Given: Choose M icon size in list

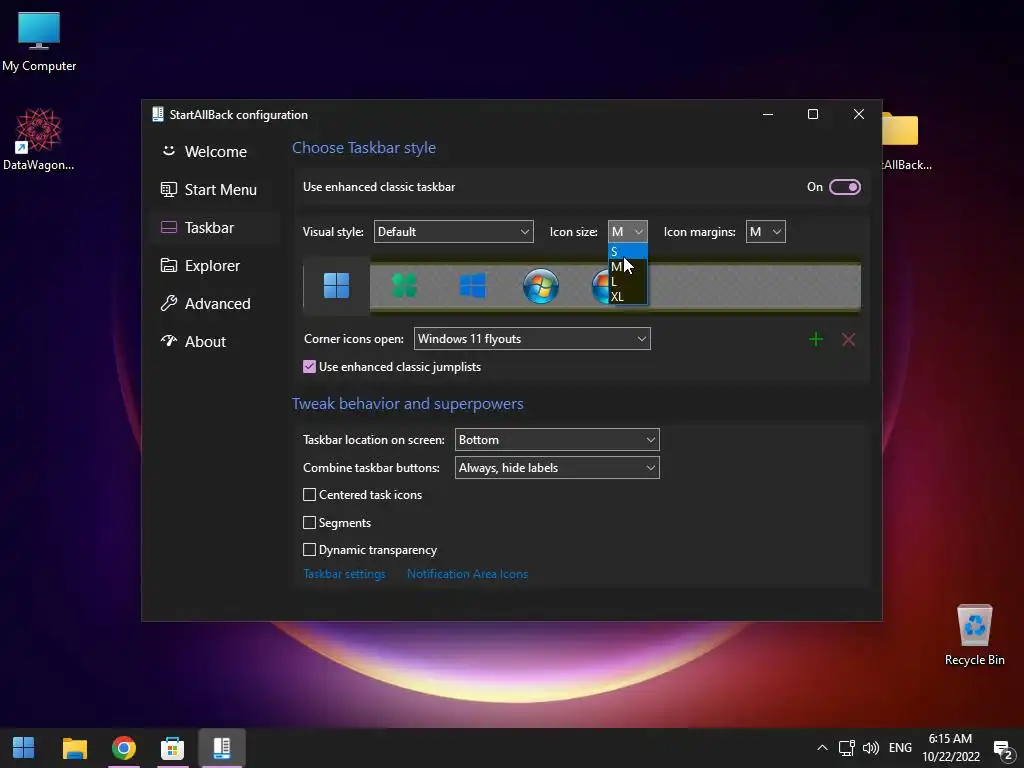Looking at the screenshot, I should pyautogui.click(x=628, y=266).
